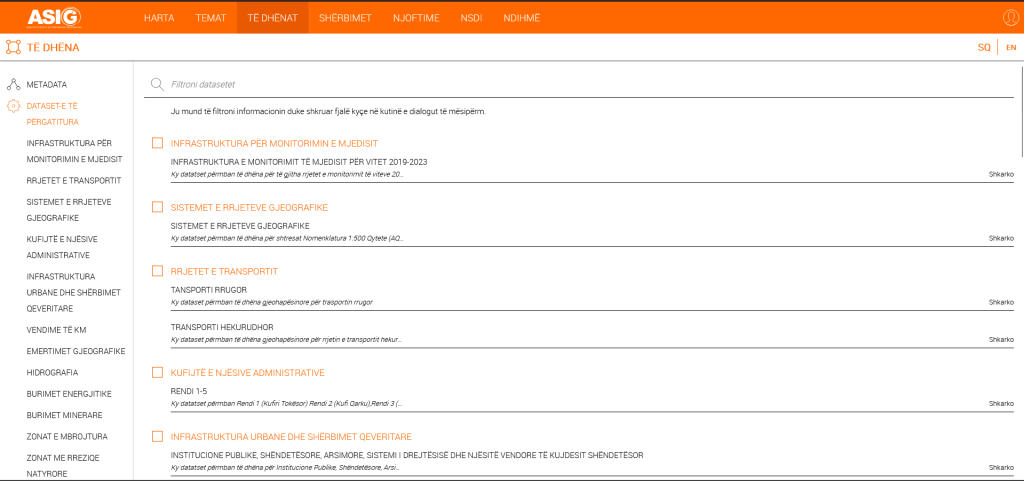Switch language to EN

[1010, 48]
